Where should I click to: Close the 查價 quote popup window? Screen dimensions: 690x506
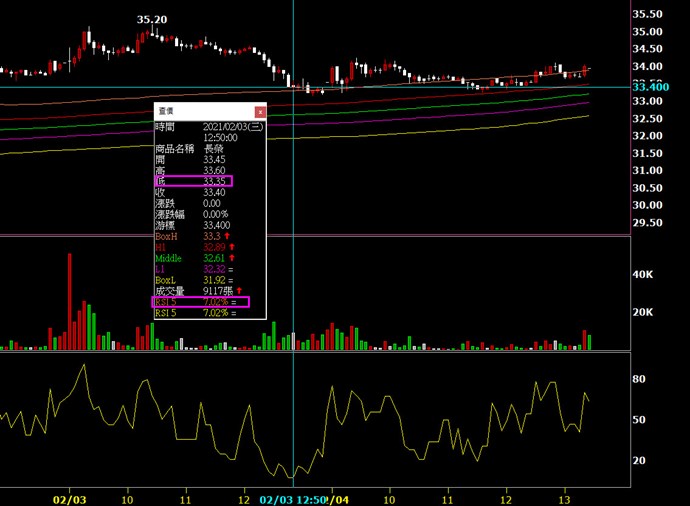tap(261, 112)
